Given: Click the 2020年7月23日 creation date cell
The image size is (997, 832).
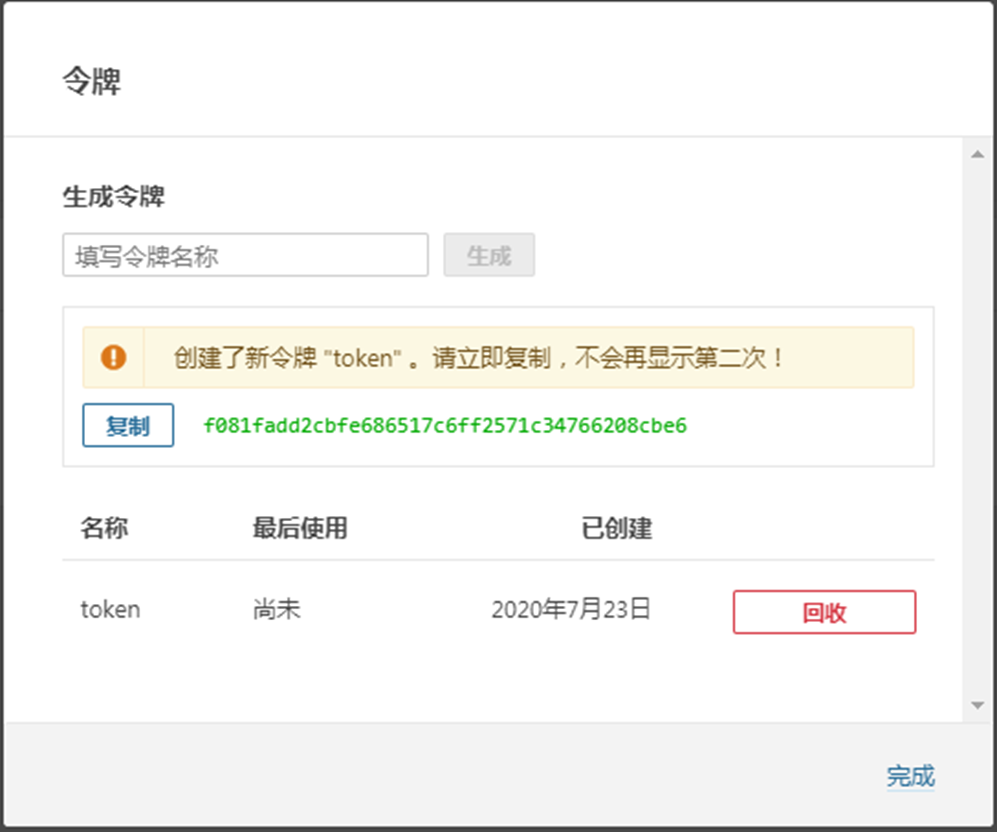Looking at the screenshot, I should pos(571,609).
